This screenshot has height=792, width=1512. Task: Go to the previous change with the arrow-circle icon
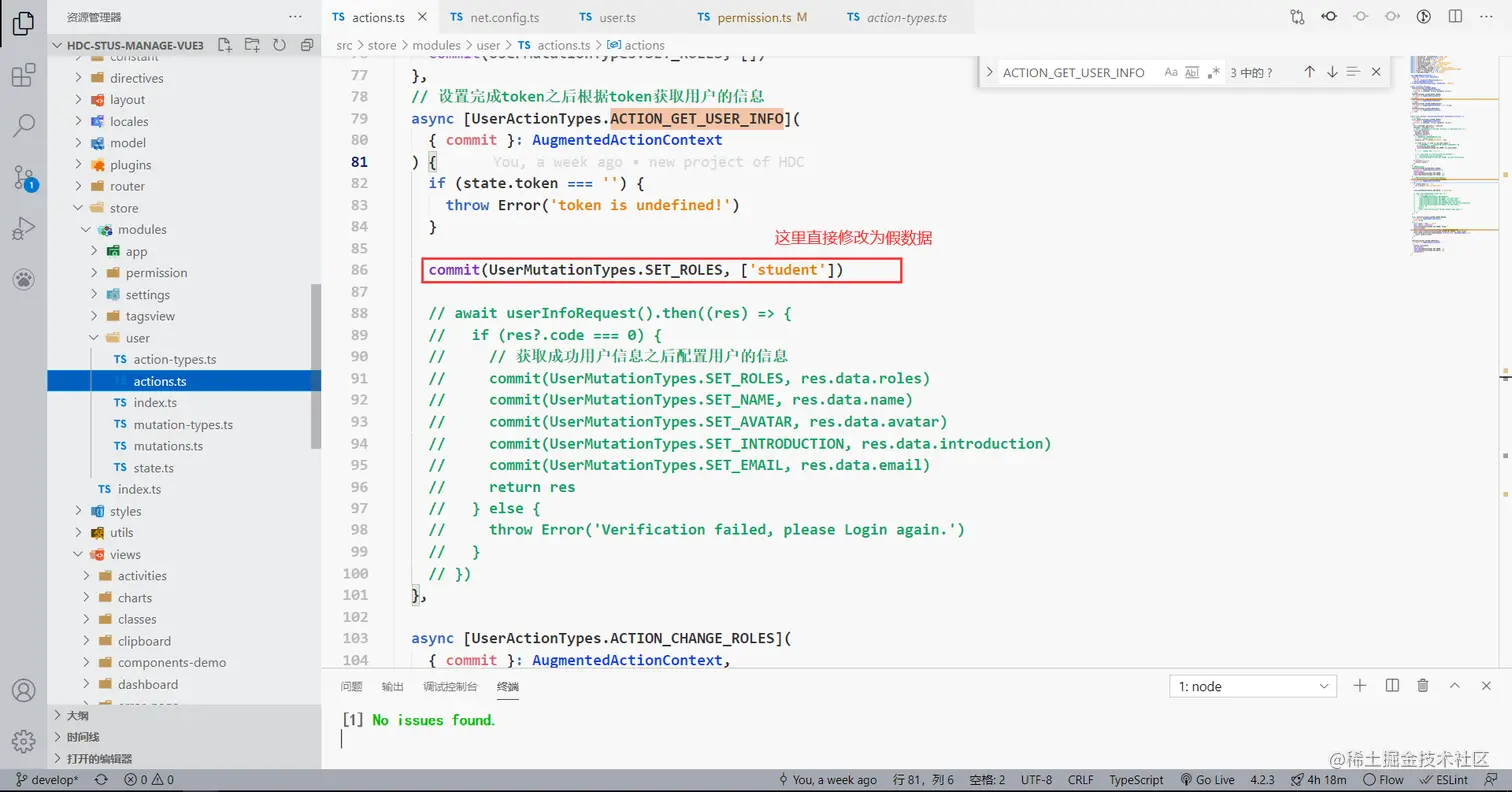[1329, 17]
